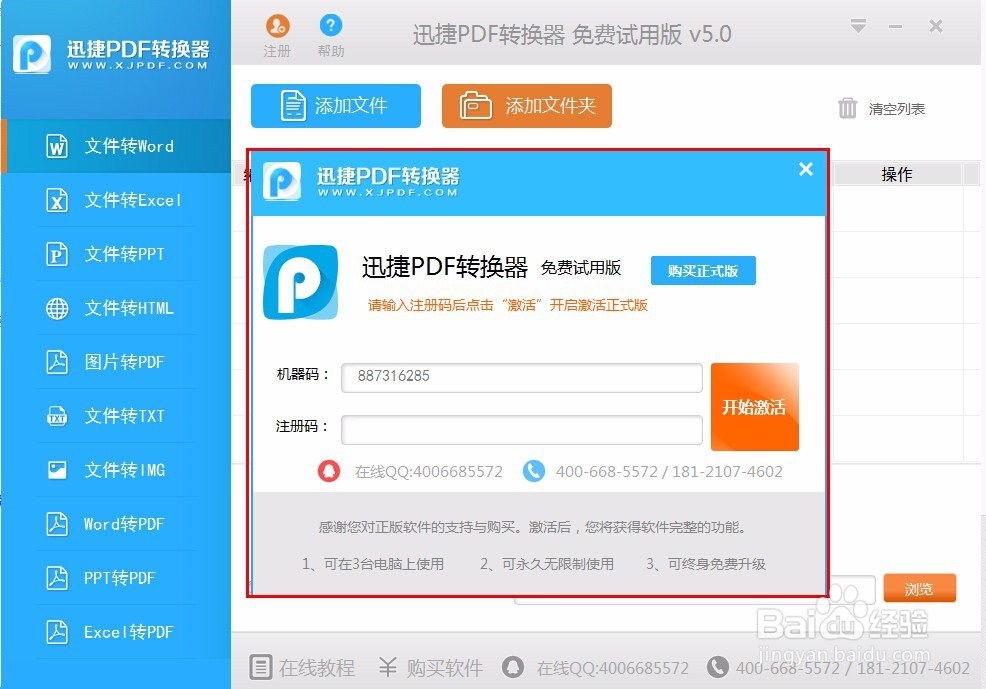Click the PPT转PDF sidebar PDF icon
Screen dimensions: 986x689
[57, 578]
